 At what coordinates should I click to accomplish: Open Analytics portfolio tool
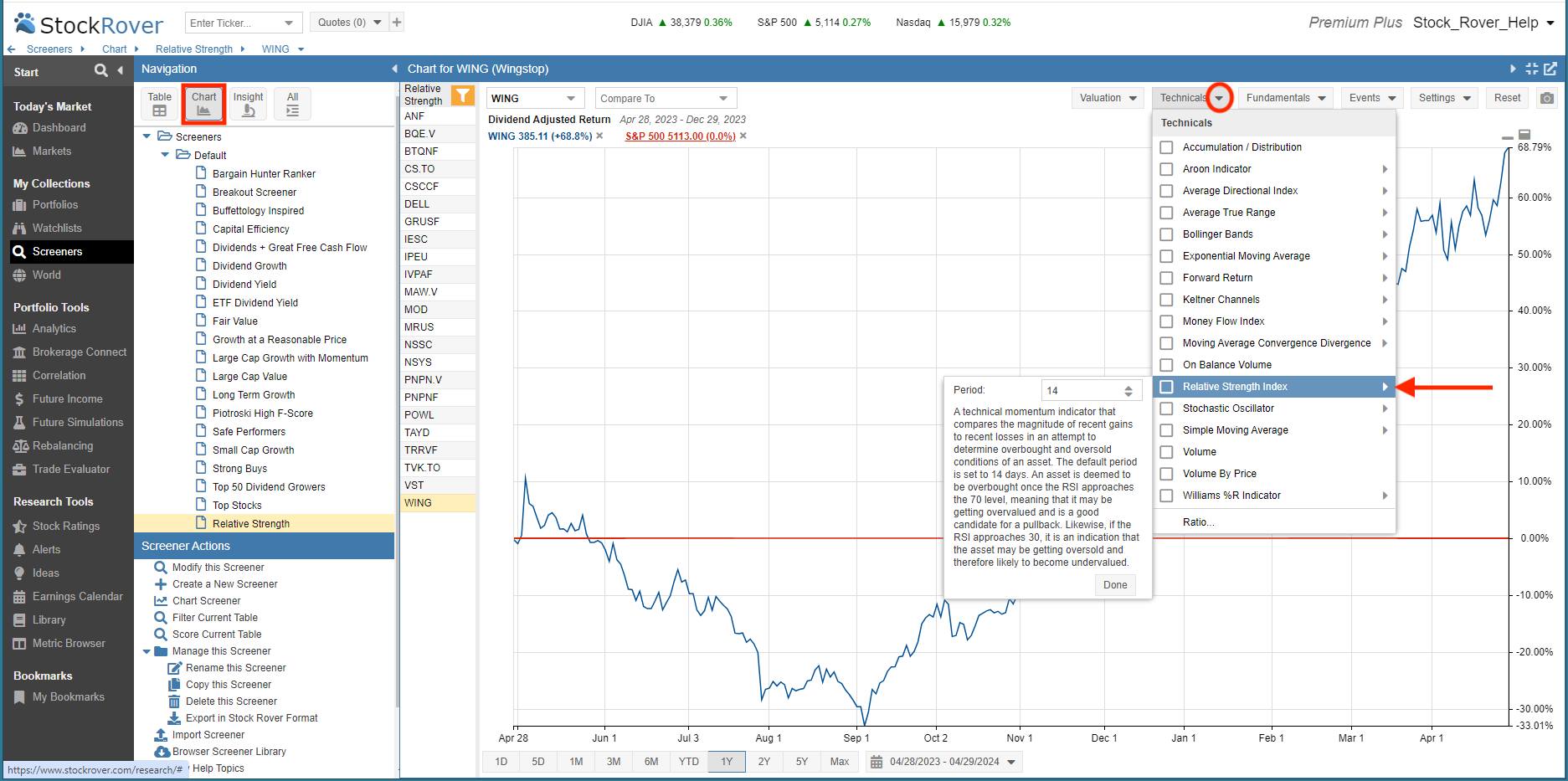pos(54,329)
